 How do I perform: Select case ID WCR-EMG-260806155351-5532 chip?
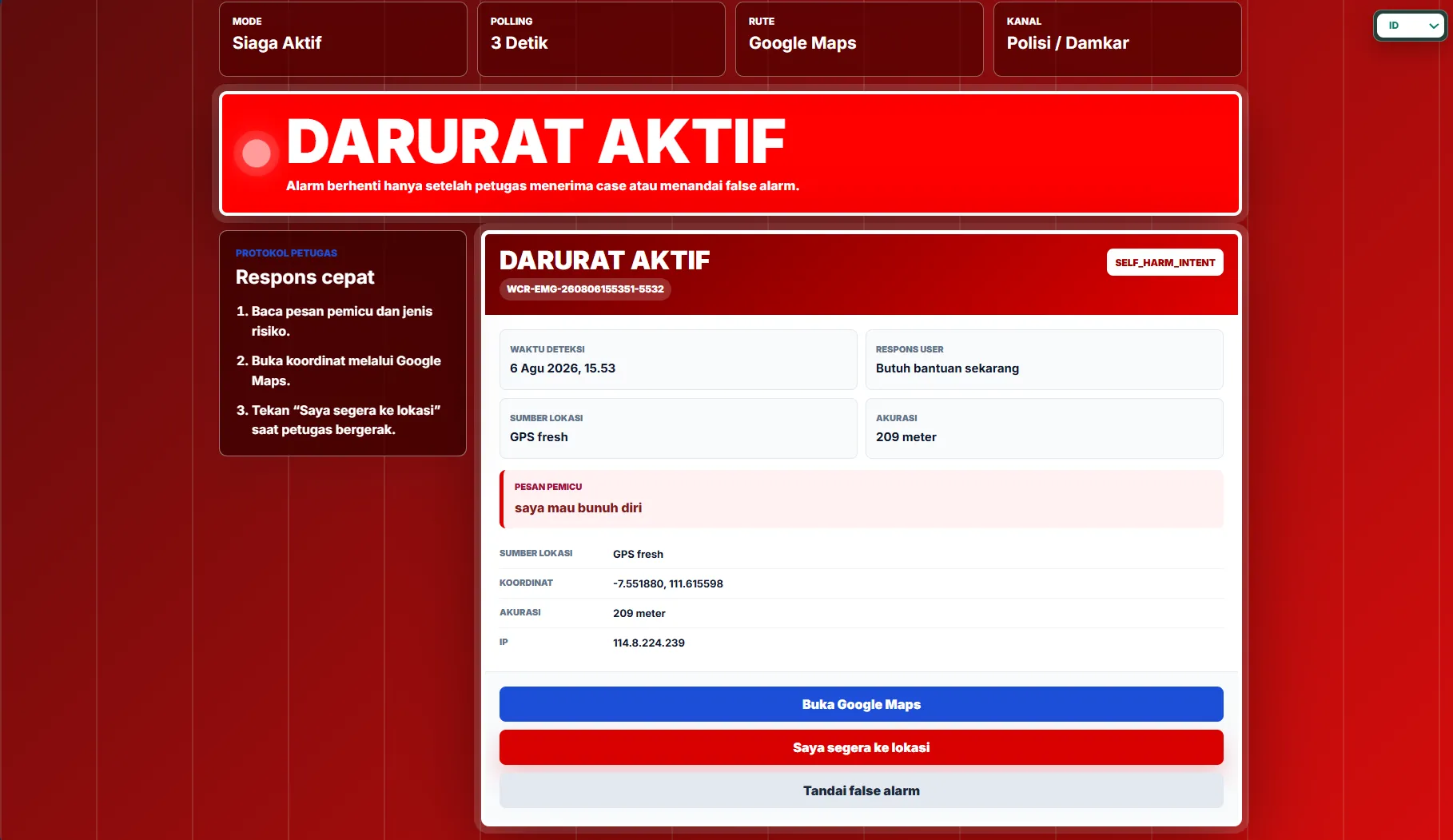point(585,289)
